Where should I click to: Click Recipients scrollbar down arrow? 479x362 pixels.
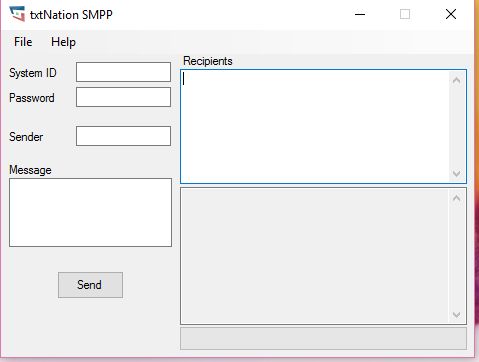pos(457,174)
